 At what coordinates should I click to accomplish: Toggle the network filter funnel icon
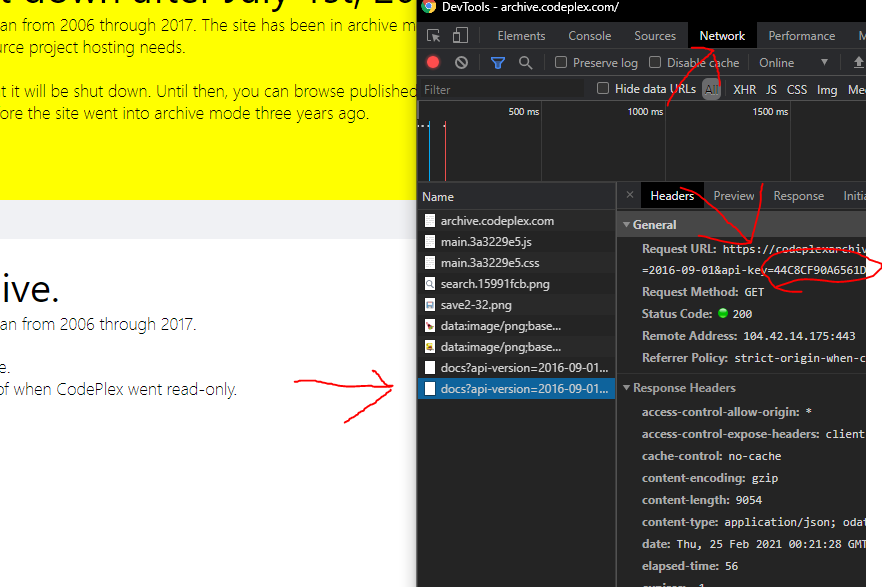pyautogui.click(x=498, y=62)
